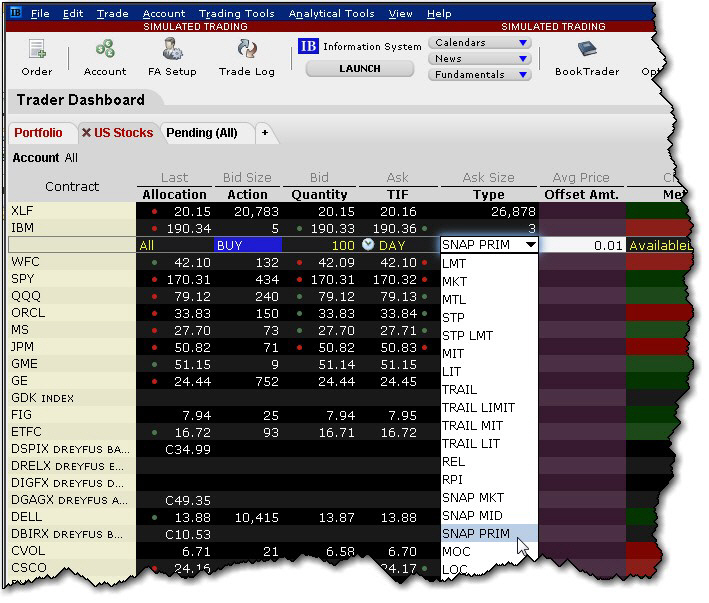Add a new tab with plus button
Viewport: 709px width, 603px height.
click(x=265, y=132)
